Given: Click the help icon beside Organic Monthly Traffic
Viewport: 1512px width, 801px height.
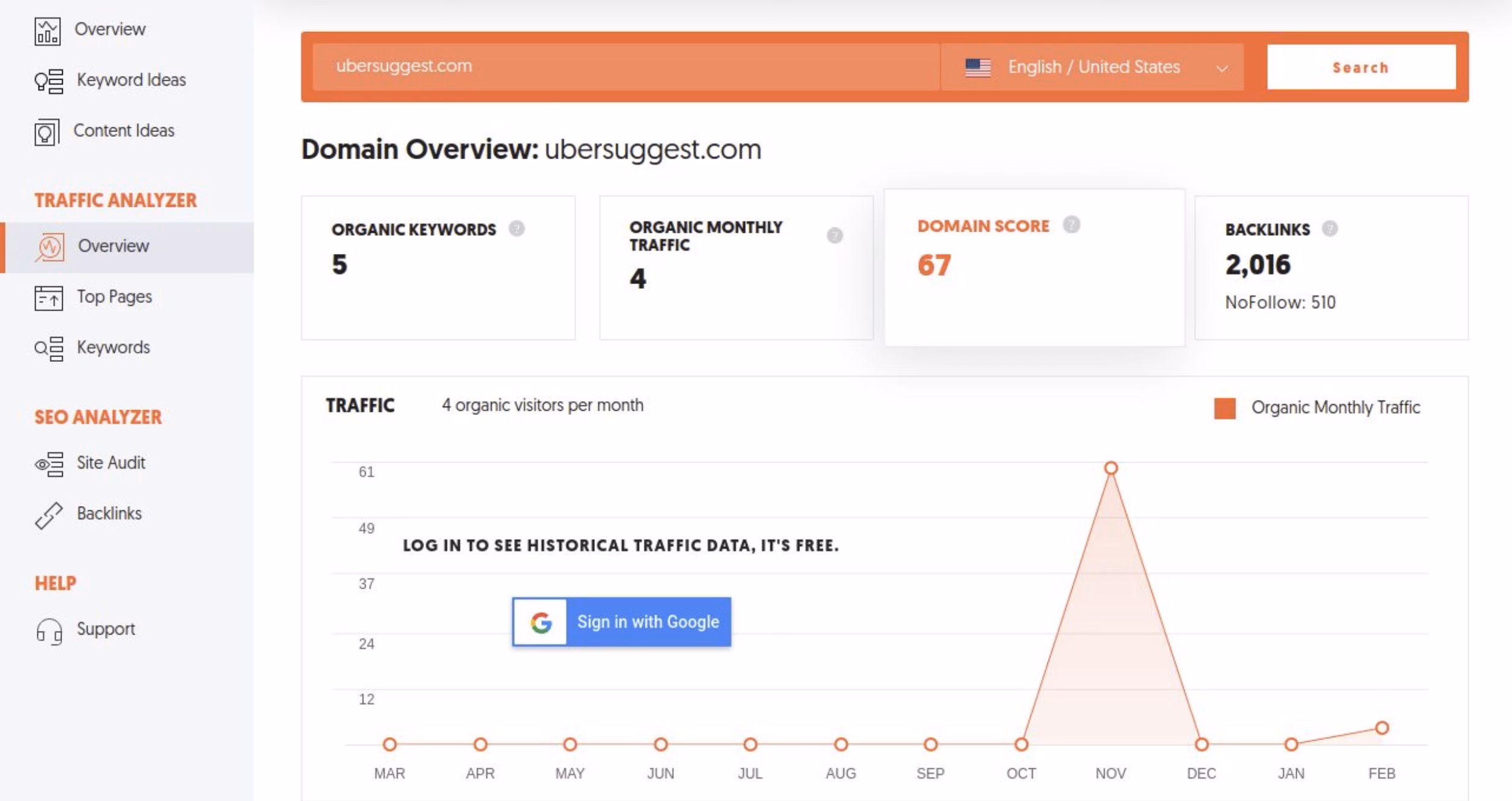Looking at the screenshot, I should click(x=834, y=235).
